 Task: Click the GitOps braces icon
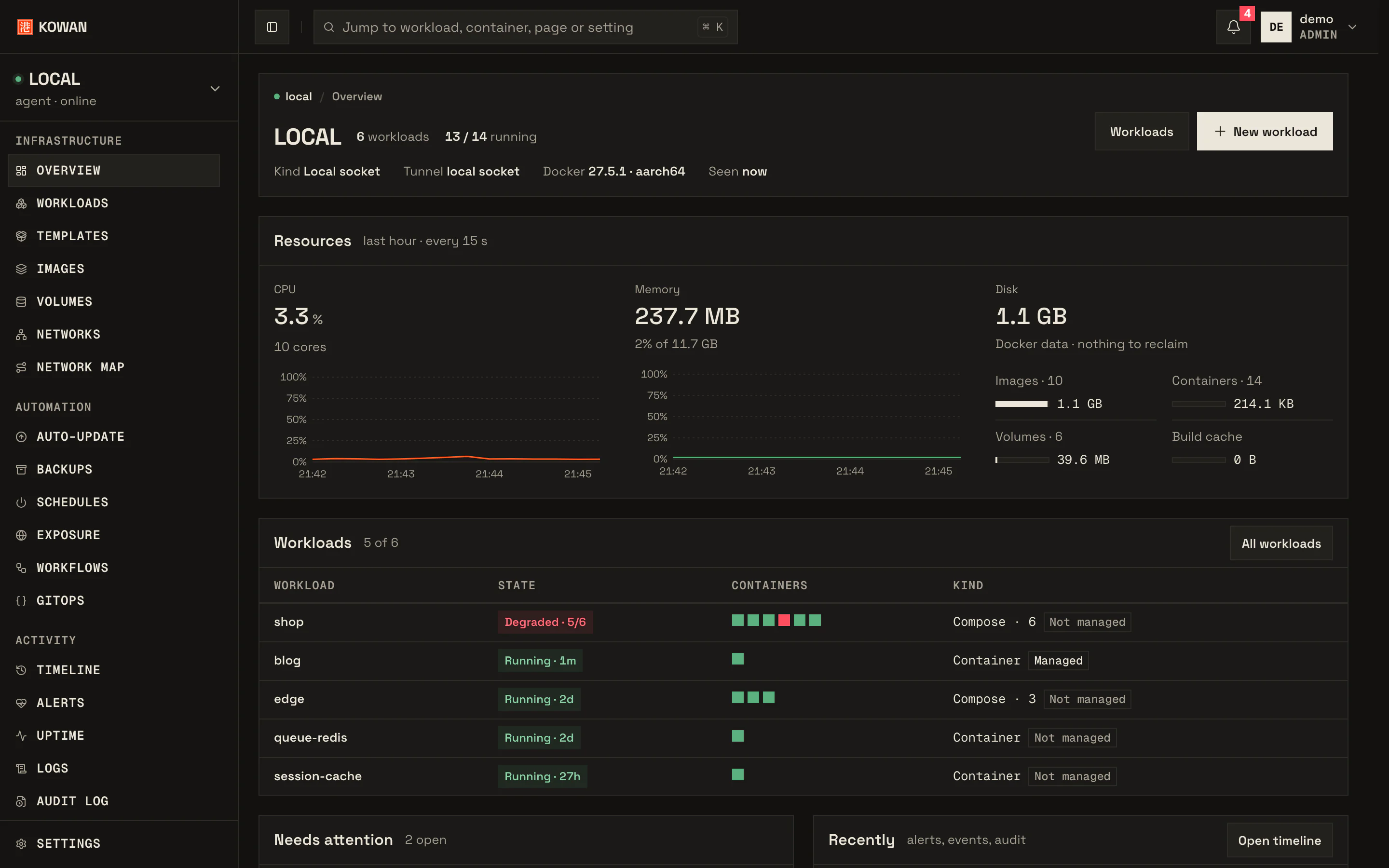point(21,600)
